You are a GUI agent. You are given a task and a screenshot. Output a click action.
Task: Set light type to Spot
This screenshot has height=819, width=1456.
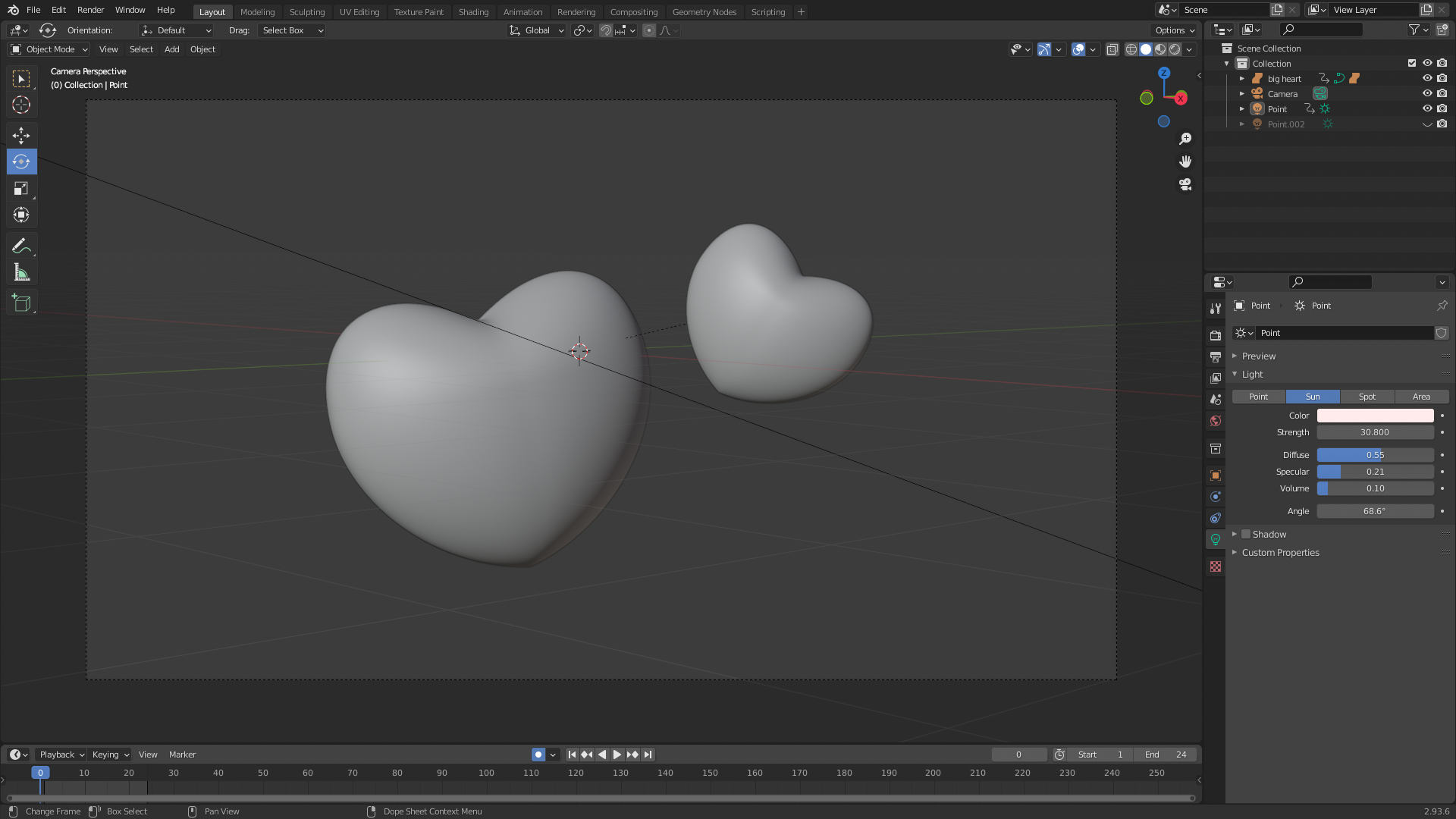click(x=1367, y=397)
